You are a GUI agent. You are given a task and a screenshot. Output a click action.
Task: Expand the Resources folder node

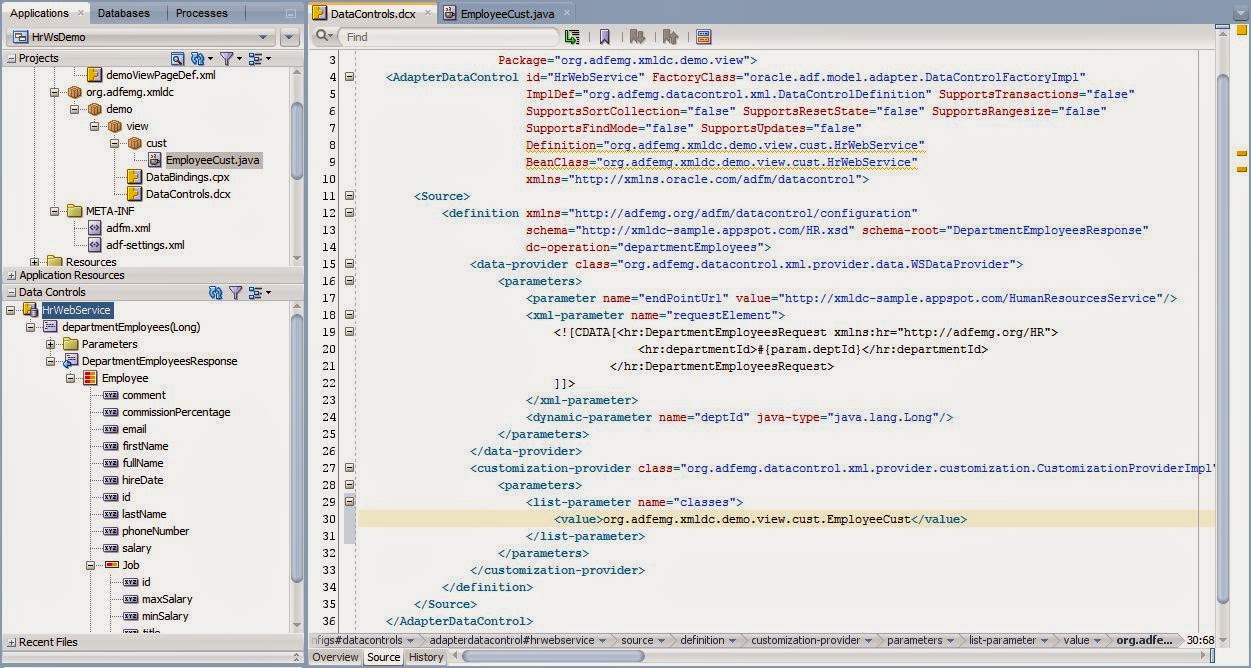(x=35, y=262)
